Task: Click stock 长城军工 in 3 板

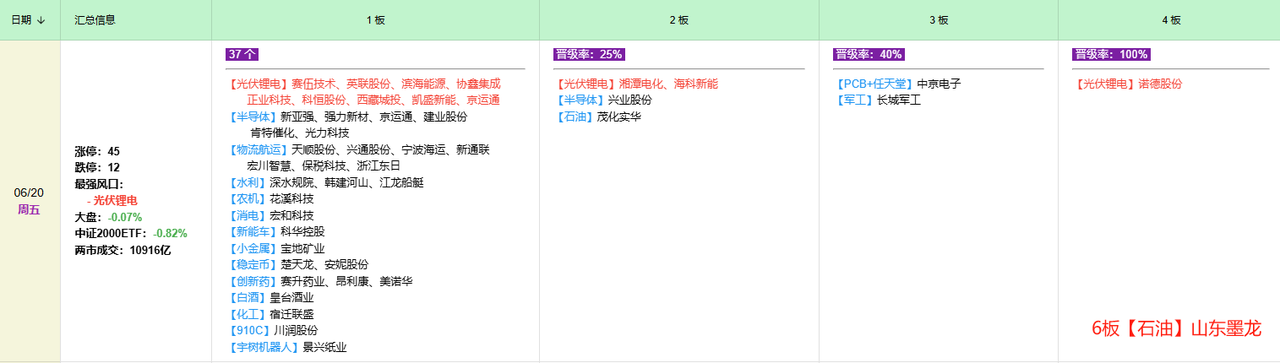Action: 899,100
